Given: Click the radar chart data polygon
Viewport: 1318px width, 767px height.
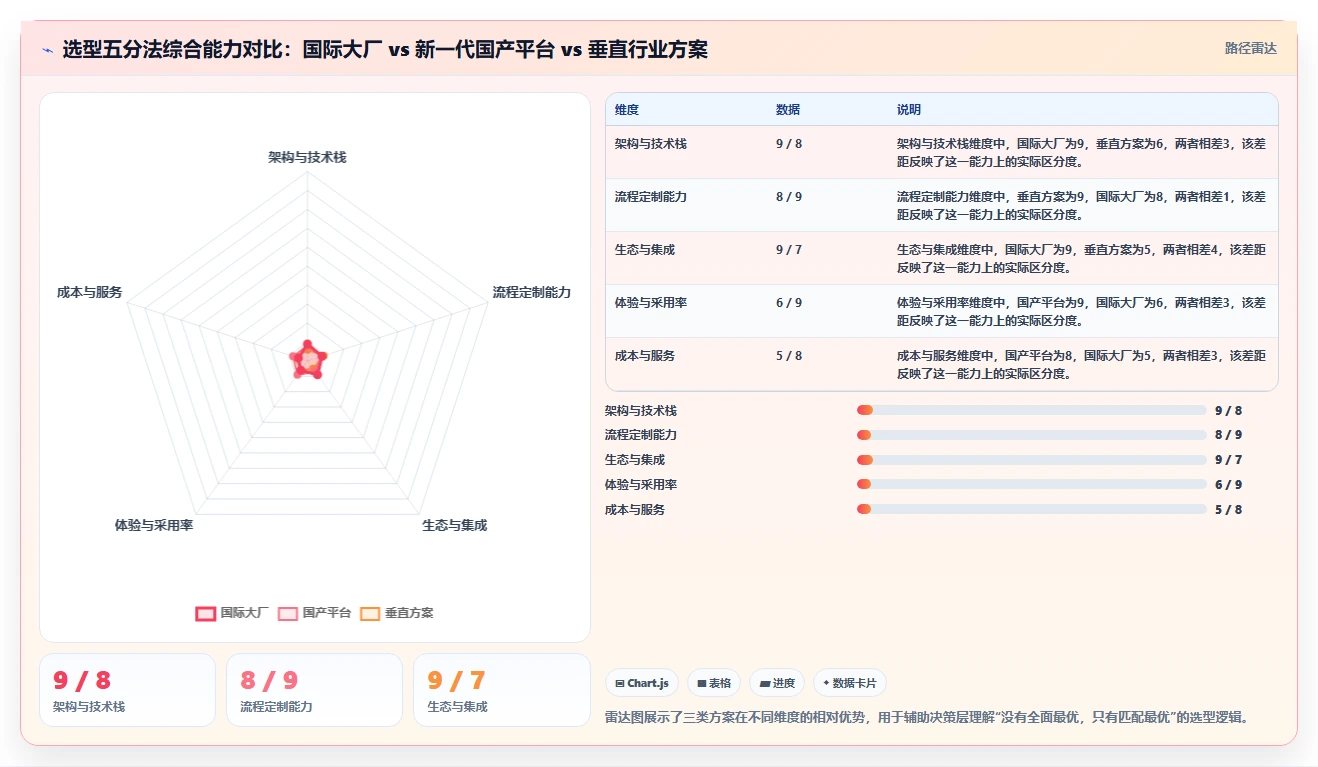Looking at the screenshot, I should pyautogui.click(x=308, y=360).
